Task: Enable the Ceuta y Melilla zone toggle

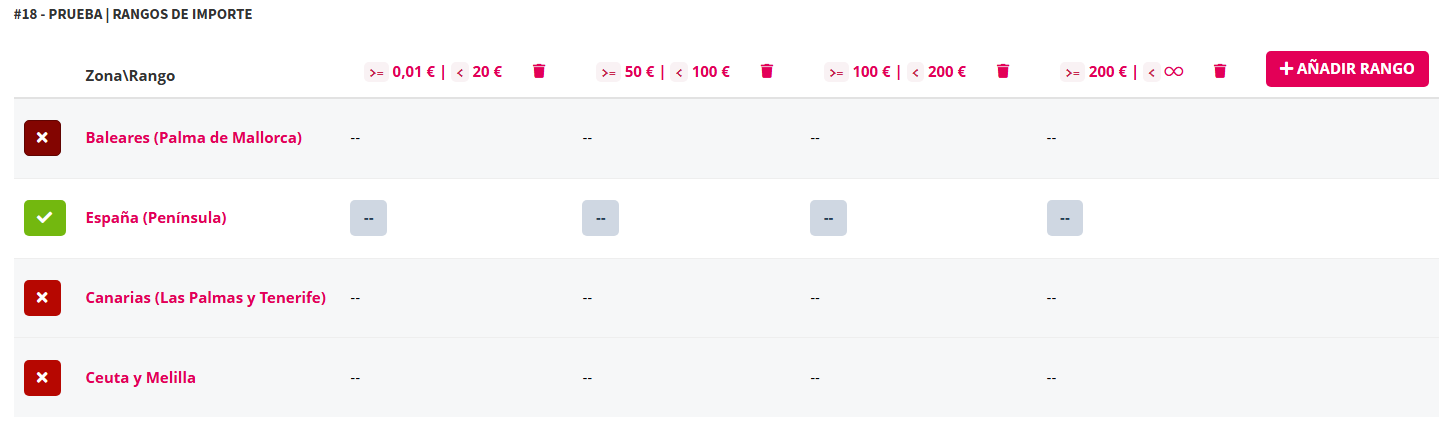Action: pos(42,378)
